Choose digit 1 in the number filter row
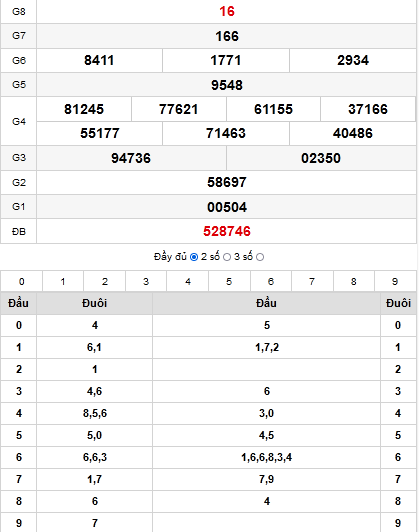Viewport: 419px width, 532px height. click(63, 281)
